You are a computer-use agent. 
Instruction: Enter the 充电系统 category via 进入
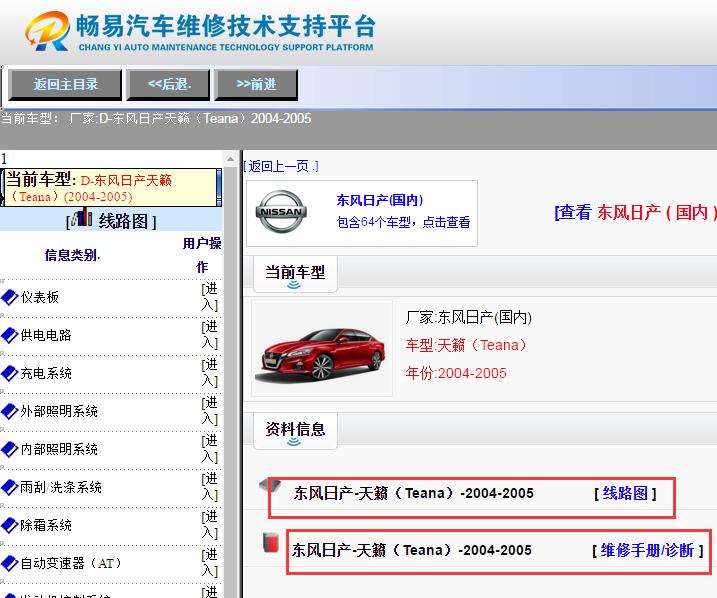point(210,373)
